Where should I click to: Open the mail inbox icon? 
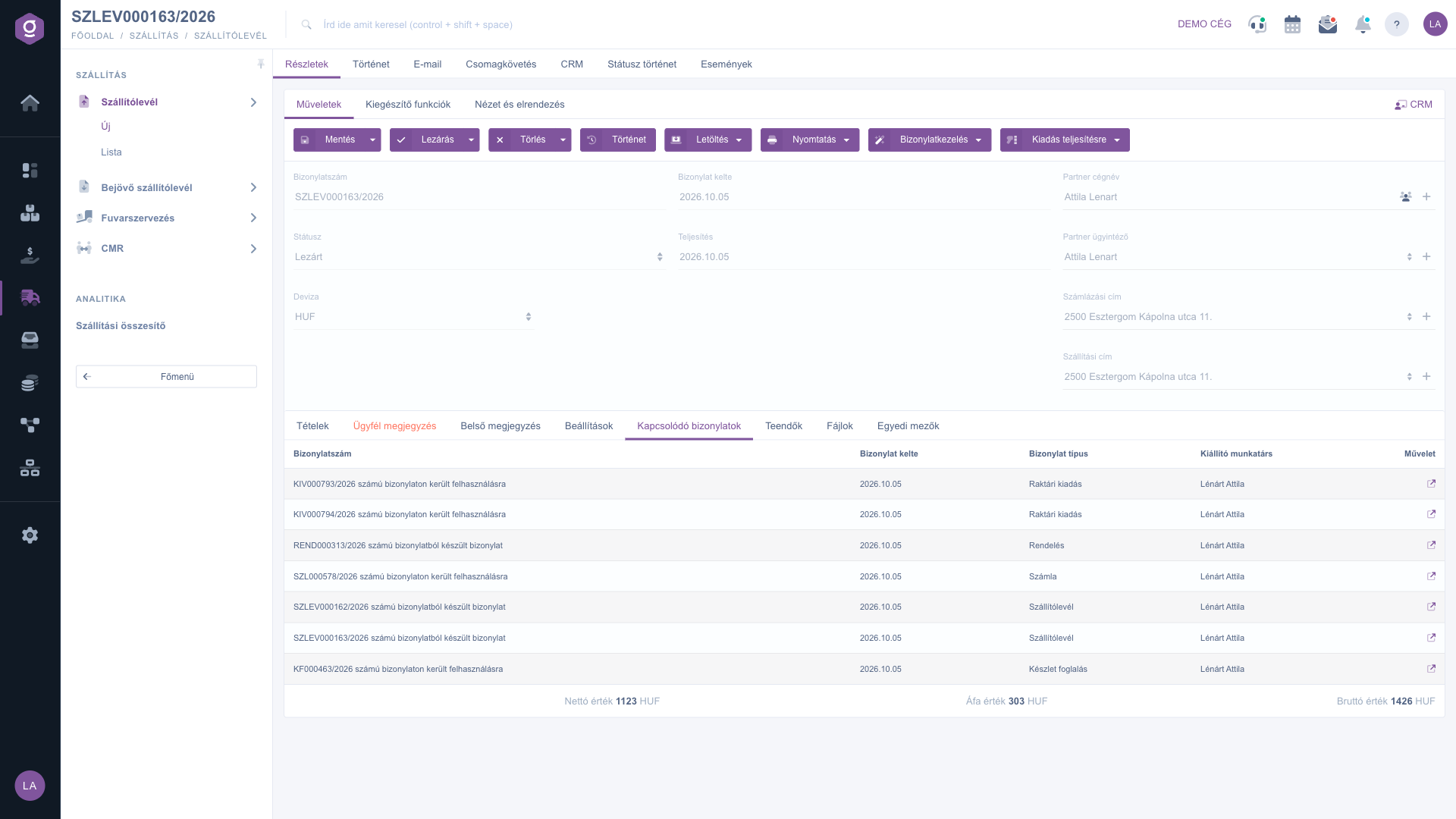(1327, 24)
